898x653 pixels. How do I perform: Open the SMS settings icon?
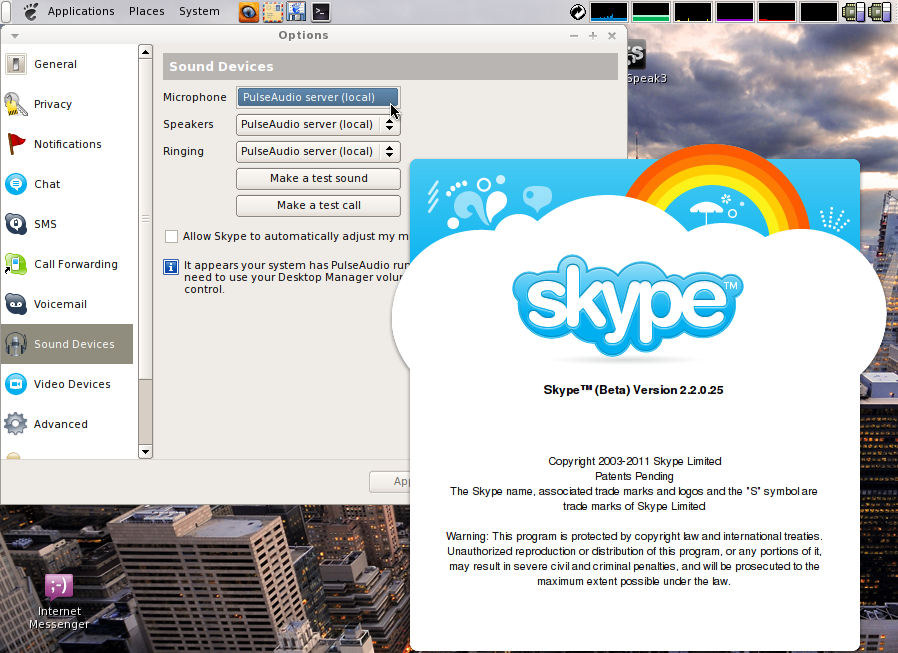16,224
